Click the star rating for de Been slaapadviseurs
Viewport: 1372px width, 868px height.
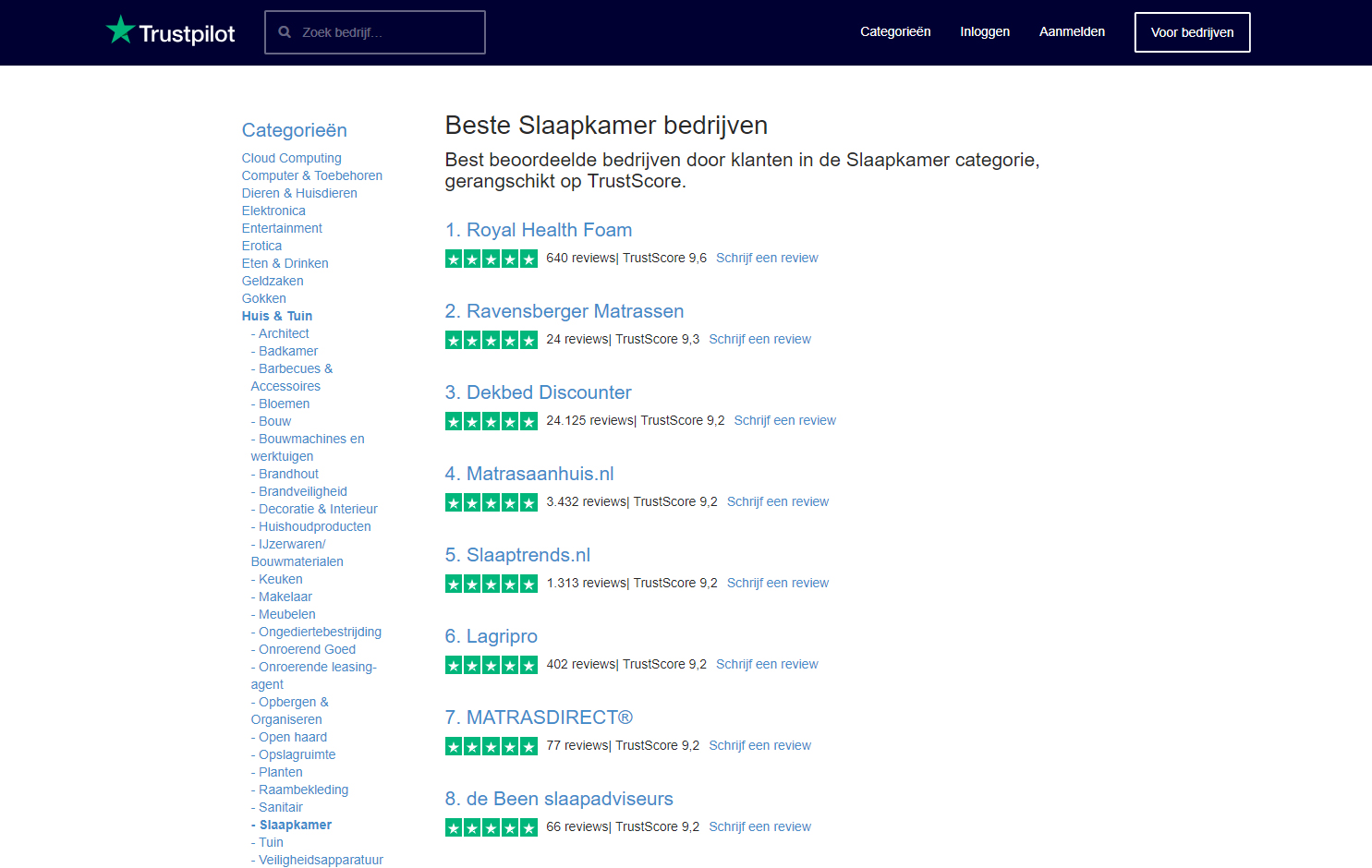click(492, 827)
